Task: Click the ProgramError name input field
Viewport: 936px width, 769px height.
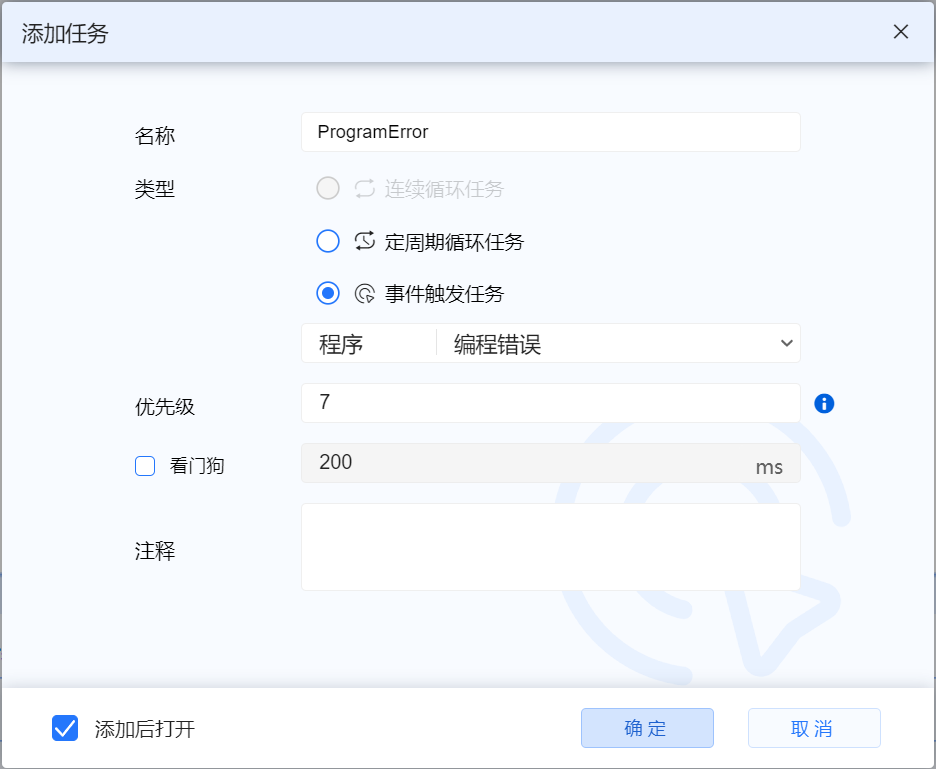Action: (550, 132)
